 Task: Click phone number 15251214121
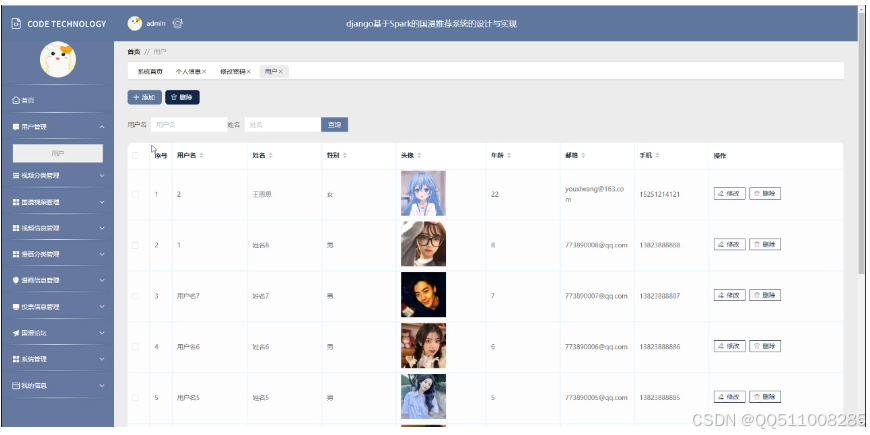pyautogui.click(x=660, y=195)
